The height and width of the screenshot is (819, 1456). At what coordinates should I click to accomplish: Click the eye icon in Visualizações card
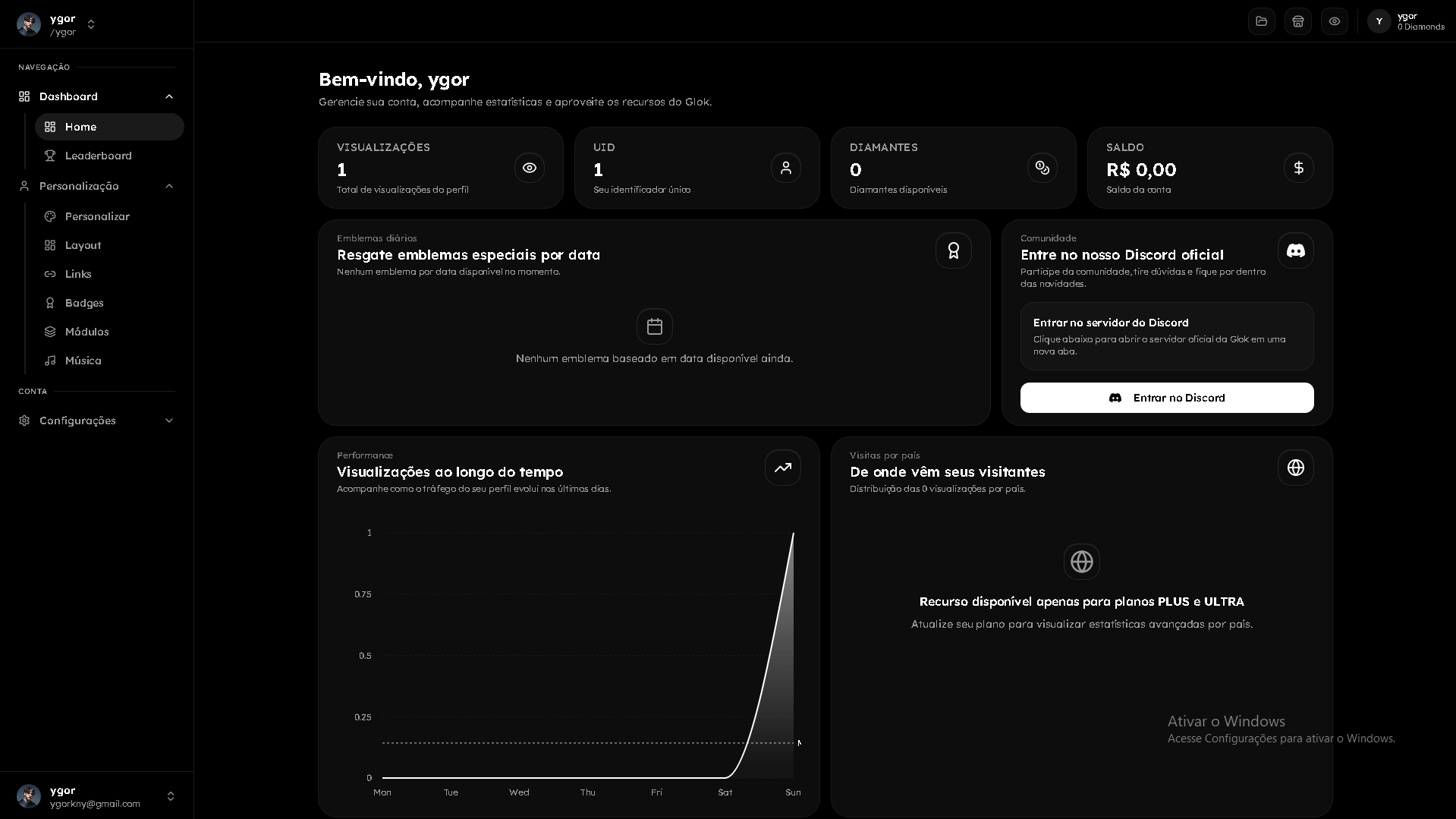pos(529,168)
